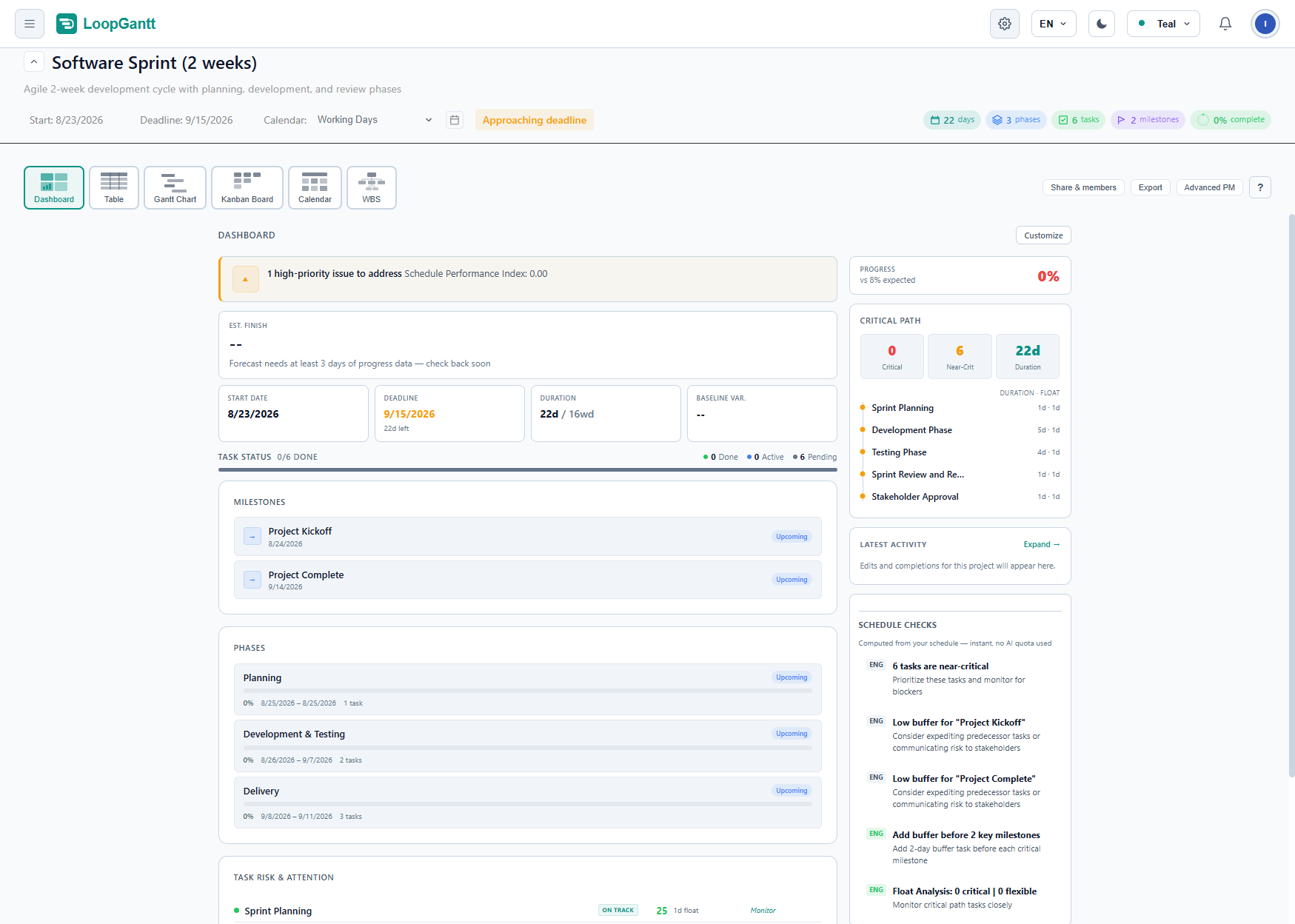Click the Monitor action for Sprint Planning

763,911
